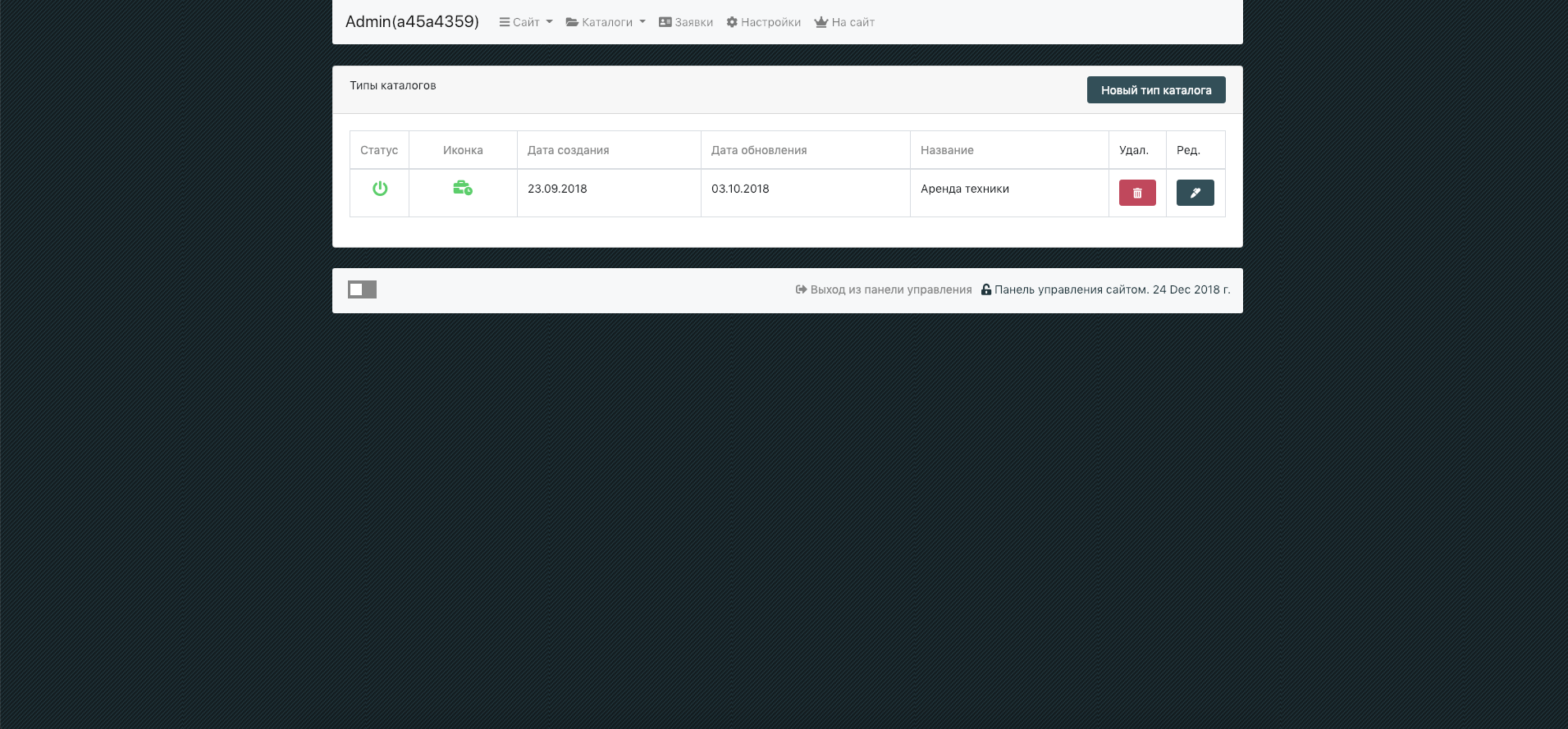
Task: Click the Типы каталогов panel heading
Action: click(x=393, y=85)
